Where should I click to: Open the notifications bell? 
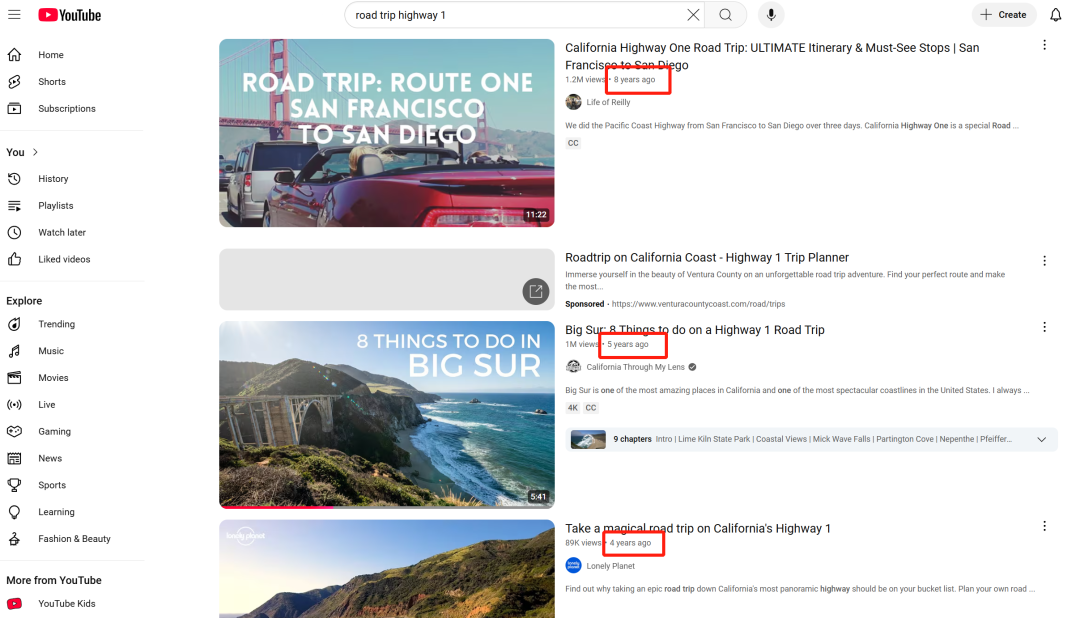pos(1055,15)
